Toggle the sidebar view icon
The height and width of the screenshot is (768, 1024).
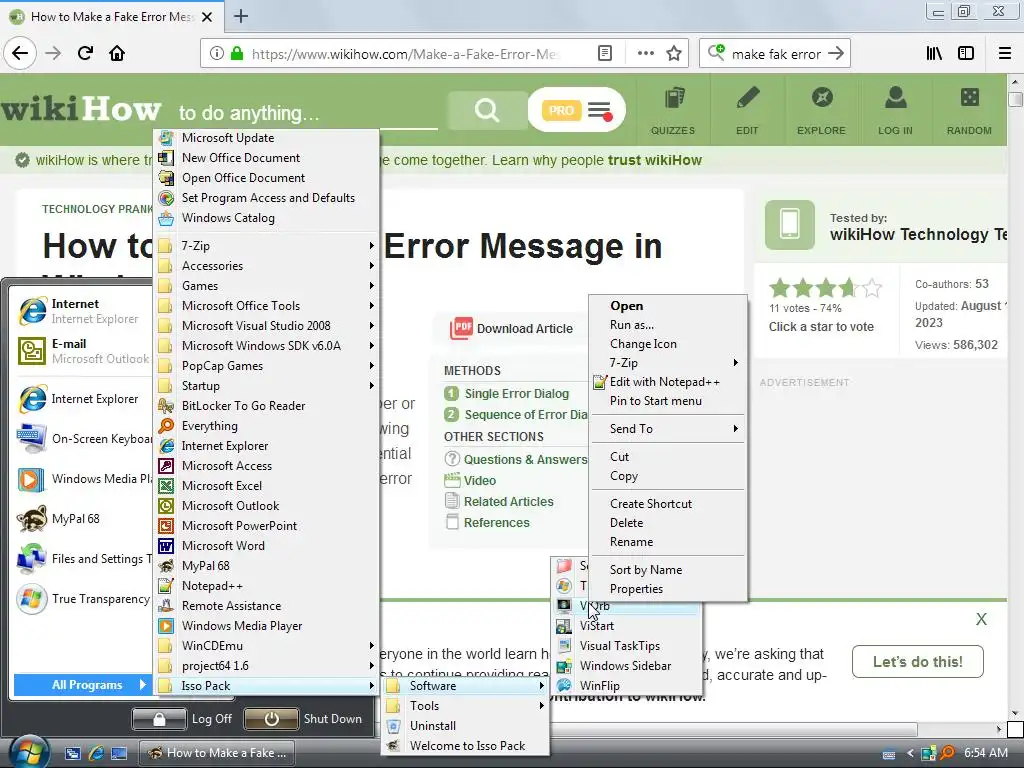pyautogui.click(x=966, y=54)
